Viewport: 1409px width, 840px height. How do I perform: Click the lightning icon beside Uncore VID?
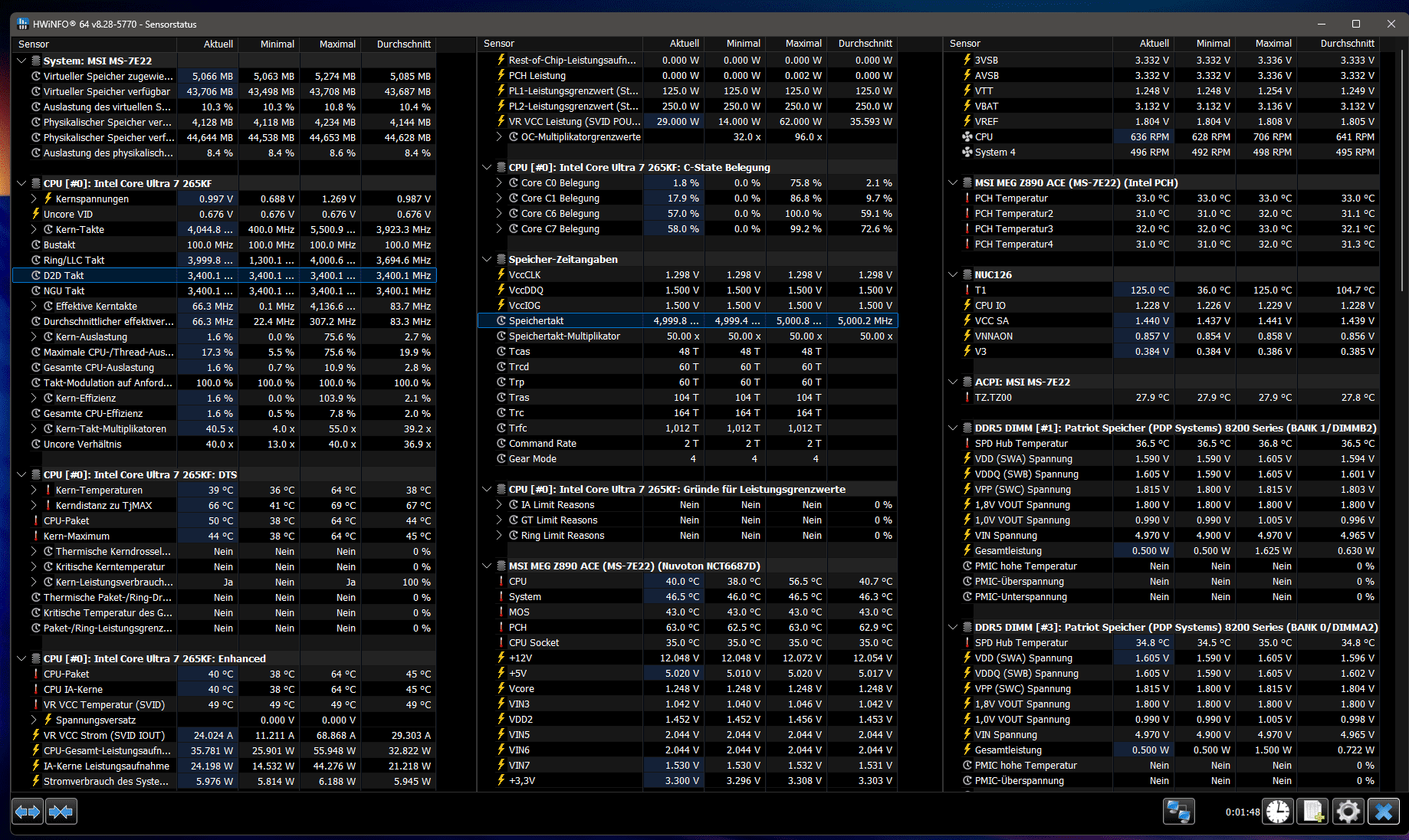pos(36,214)
